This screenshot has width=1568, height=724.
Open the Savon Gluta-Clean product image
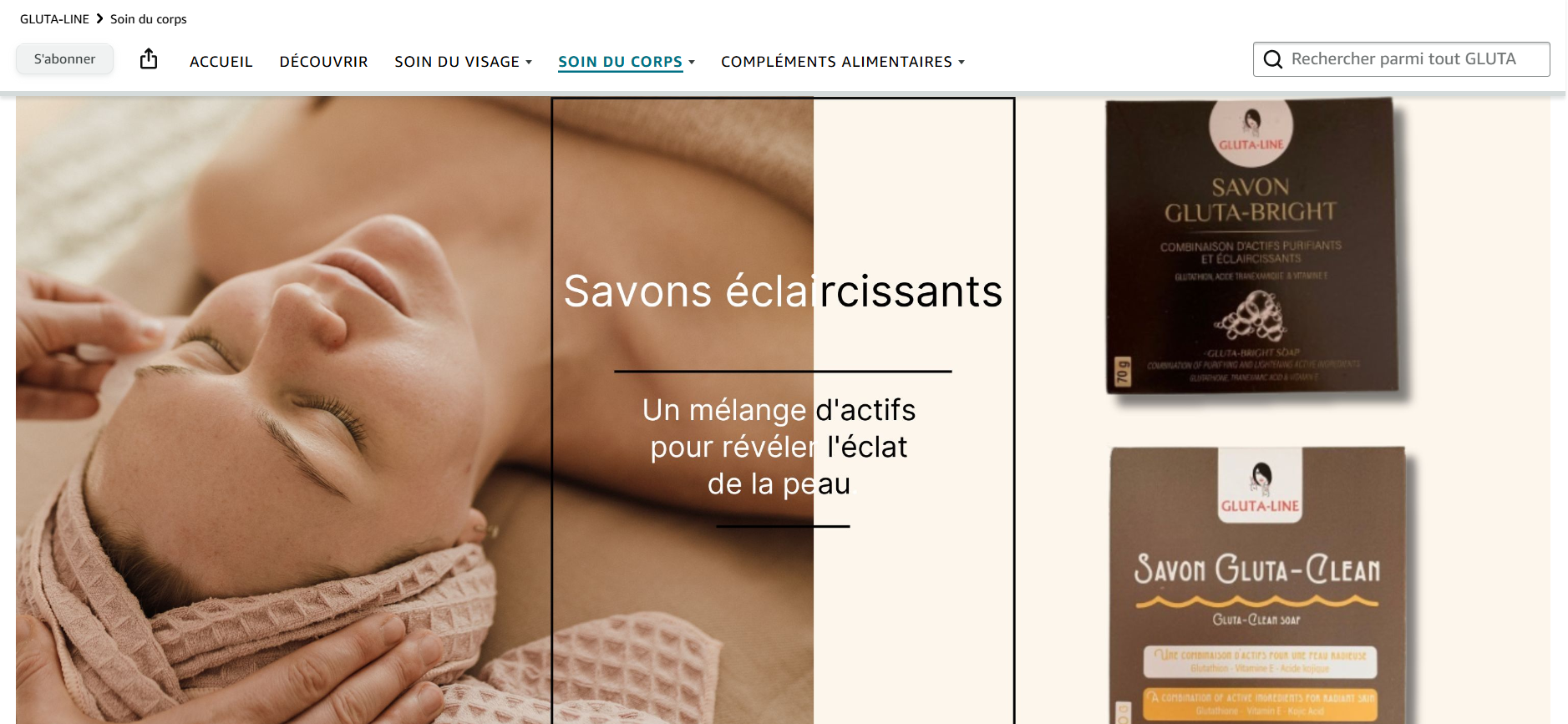point(1258,585)
